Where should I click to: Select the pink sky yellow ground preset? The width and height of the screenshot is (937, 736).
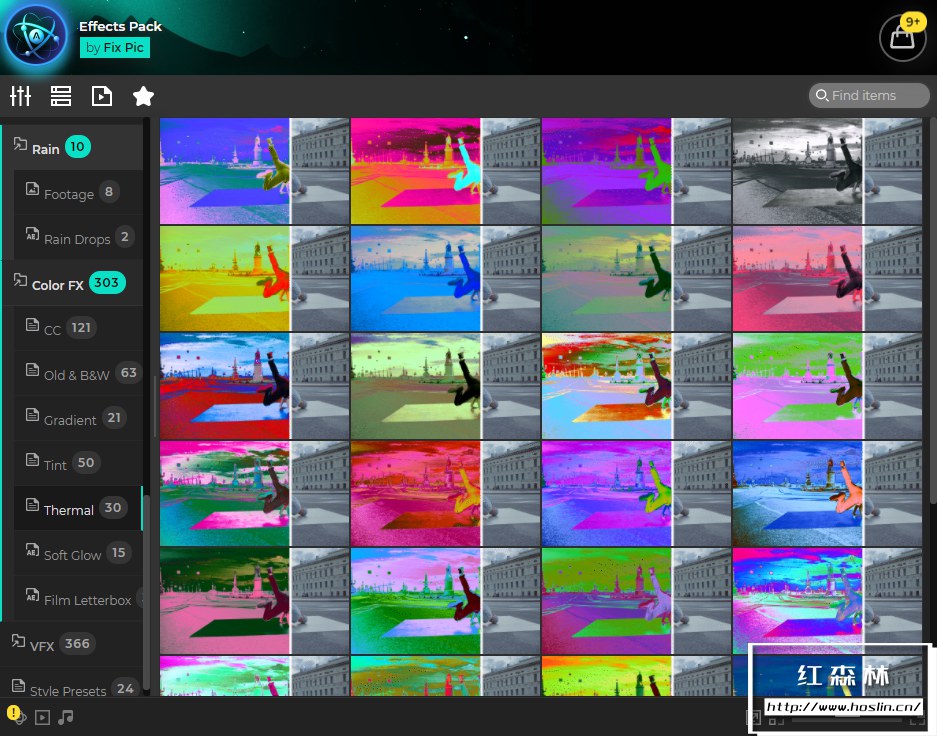point(445,171)
